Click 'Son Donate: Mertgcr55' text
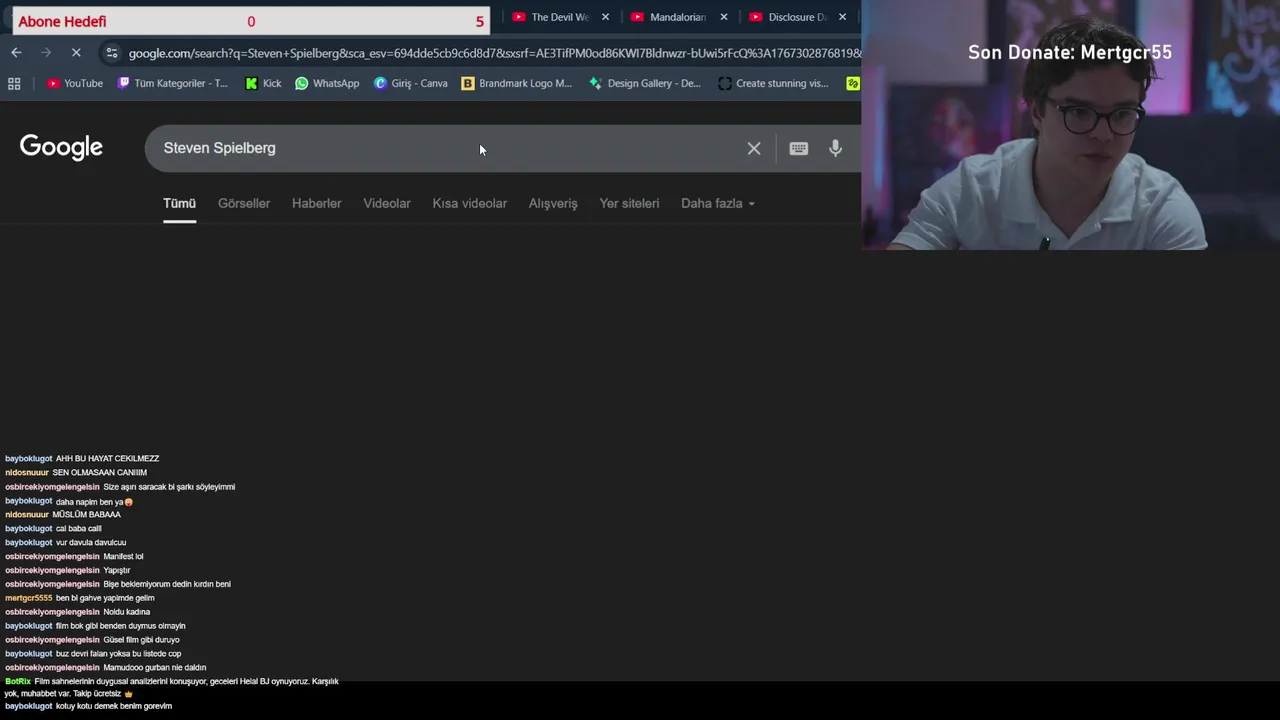1280x720 pixels. pyautogui.click(x=1070, y=53)
